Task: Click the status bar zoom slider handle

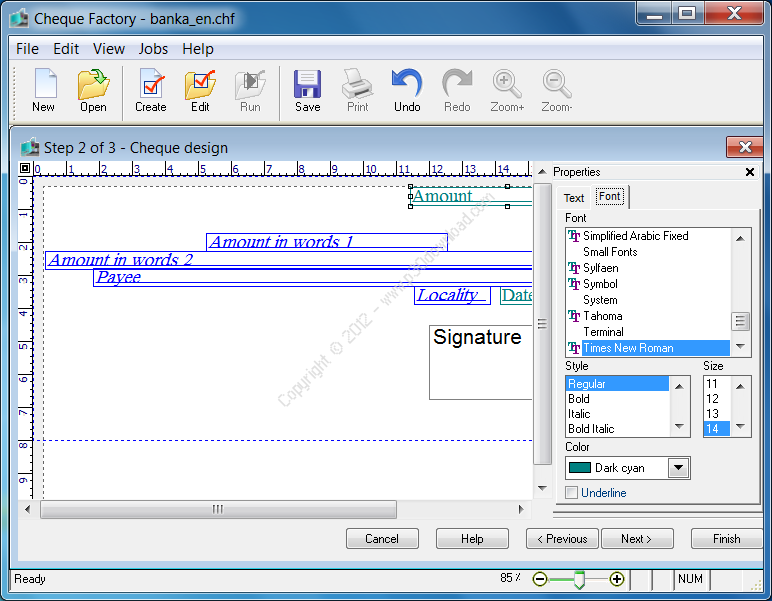Action: 579,580
